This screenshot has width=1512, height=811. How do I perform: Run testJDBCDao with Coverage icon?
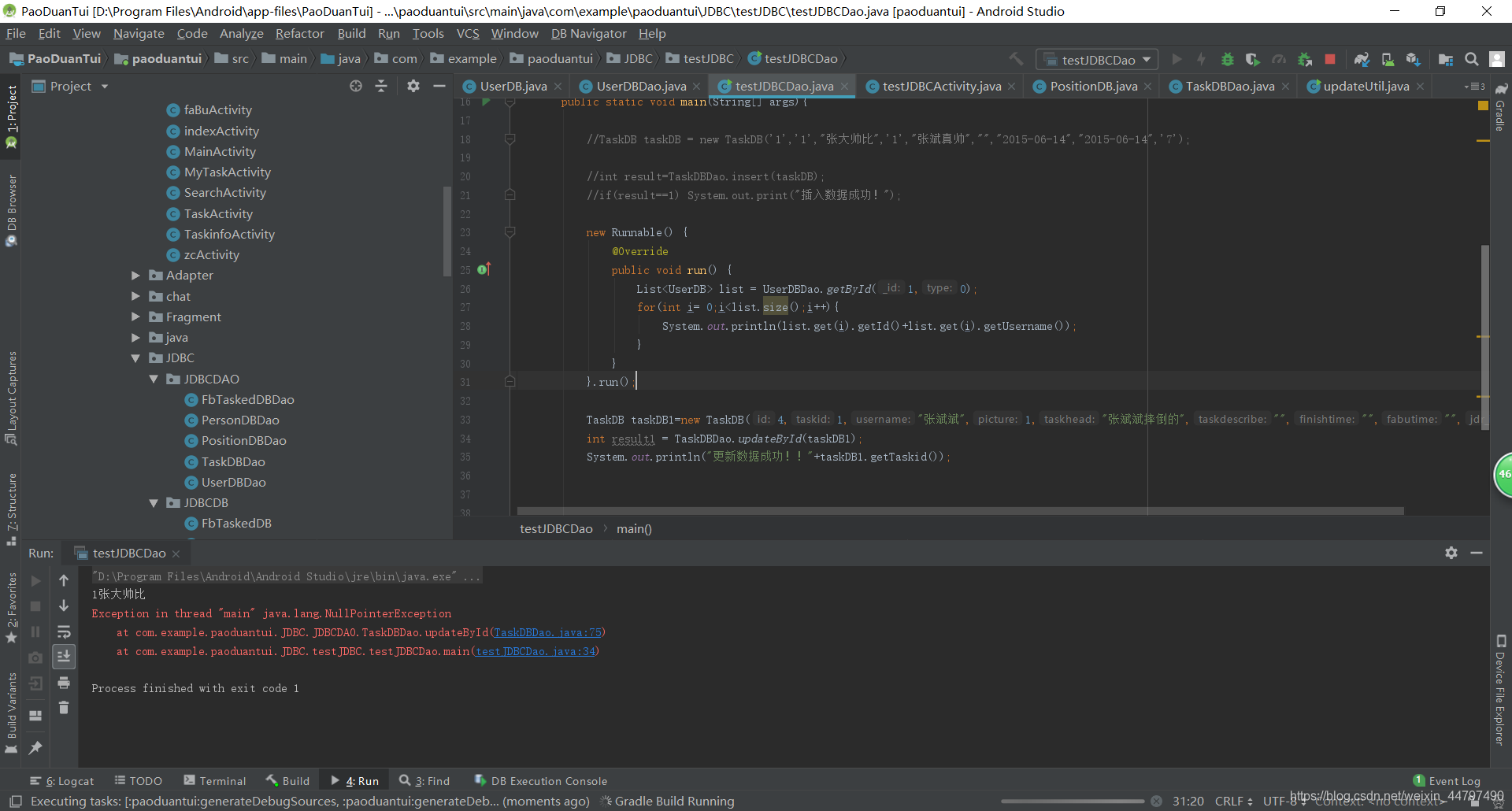tap(1252, 59)
